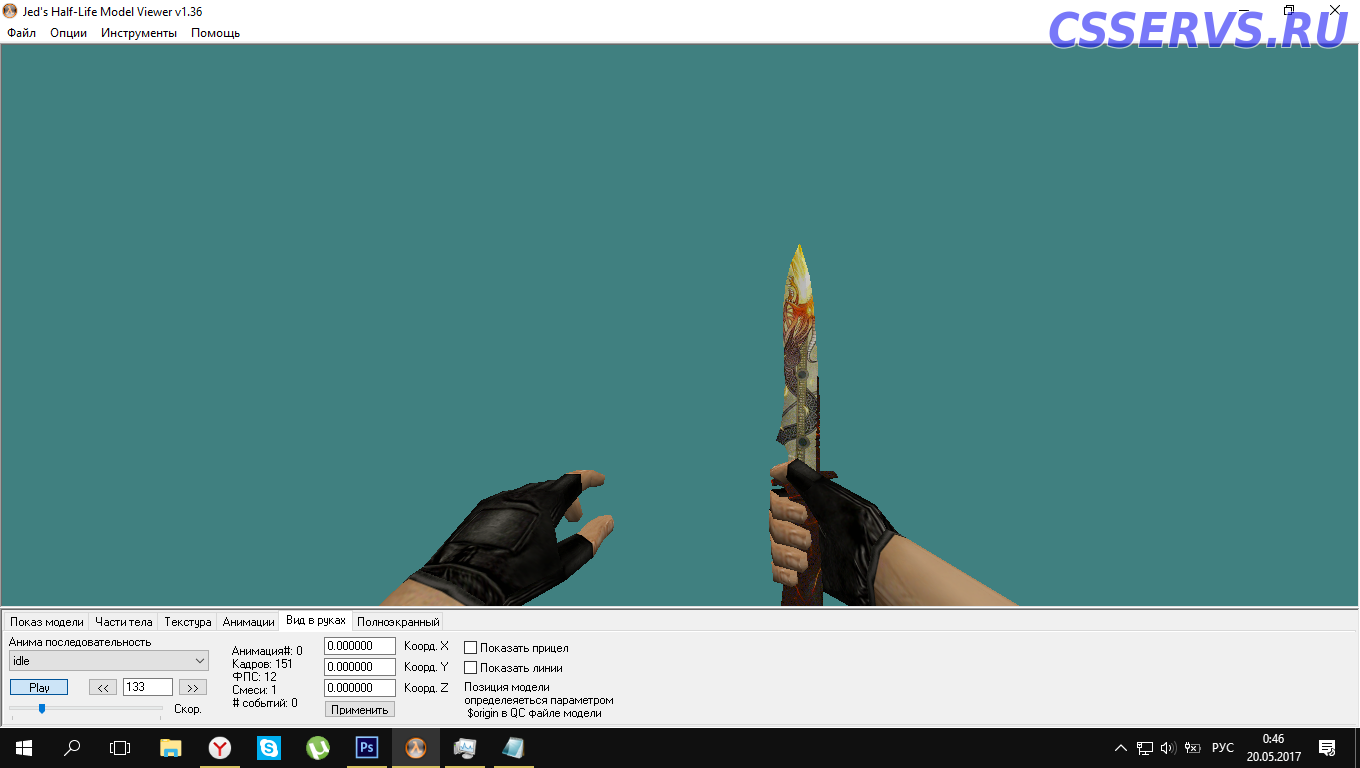Open the Файл menu
The width and height of the screenshot is (1360, 768).
(x=21, y=33)
